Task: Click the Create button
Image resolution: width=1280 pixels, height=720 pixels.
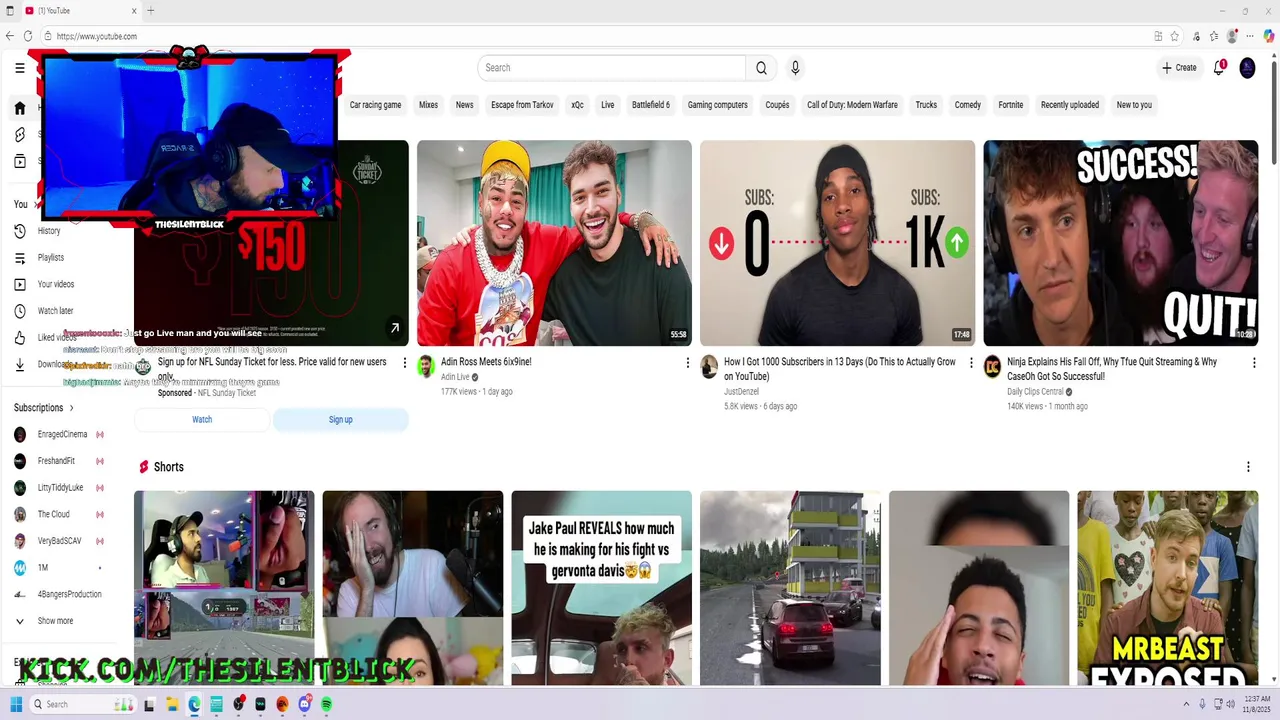Action: coord(1179,68)
